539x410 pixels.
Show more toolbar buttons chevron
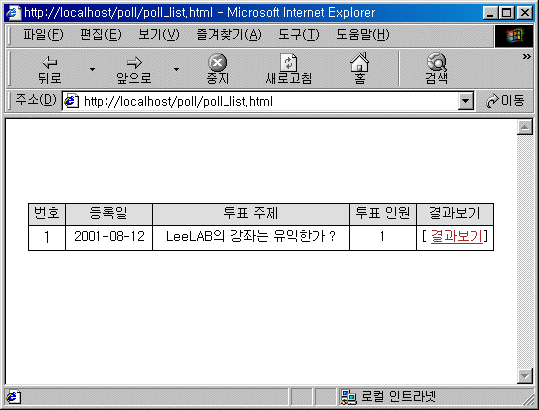click(x=526, y=56)
